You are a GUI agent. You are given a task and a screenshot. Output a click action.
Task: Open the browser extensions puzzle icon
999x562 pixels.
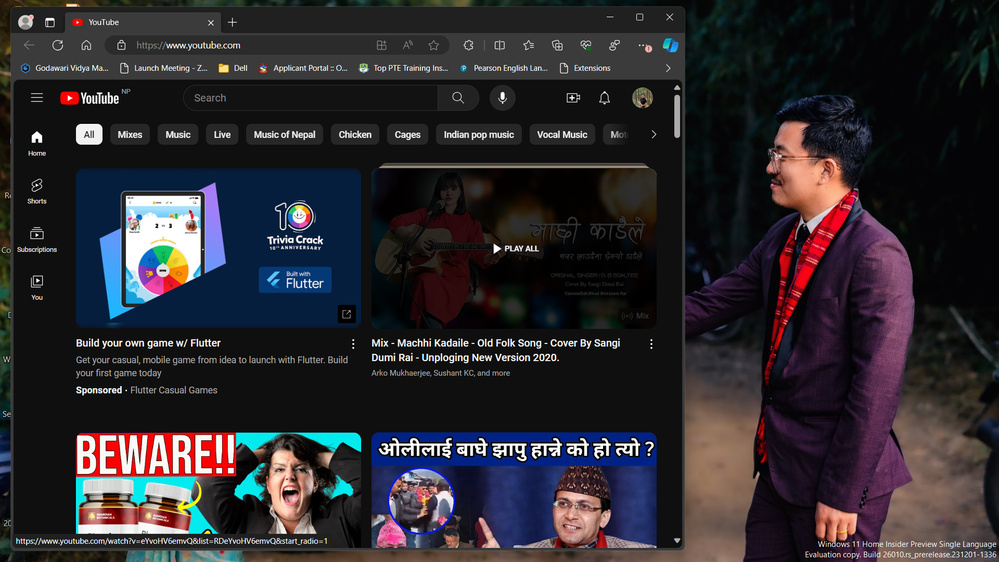point(468,45)
